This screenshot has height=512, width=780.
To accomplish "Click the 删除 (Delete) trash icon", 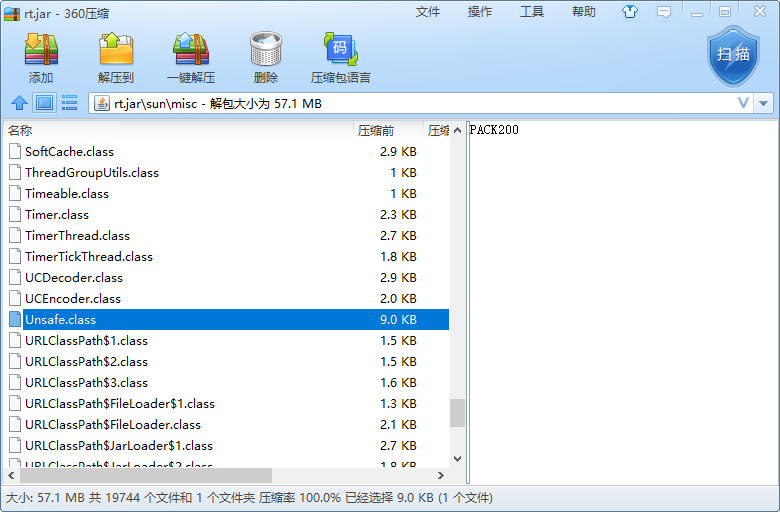I will [x=266, y=50].
